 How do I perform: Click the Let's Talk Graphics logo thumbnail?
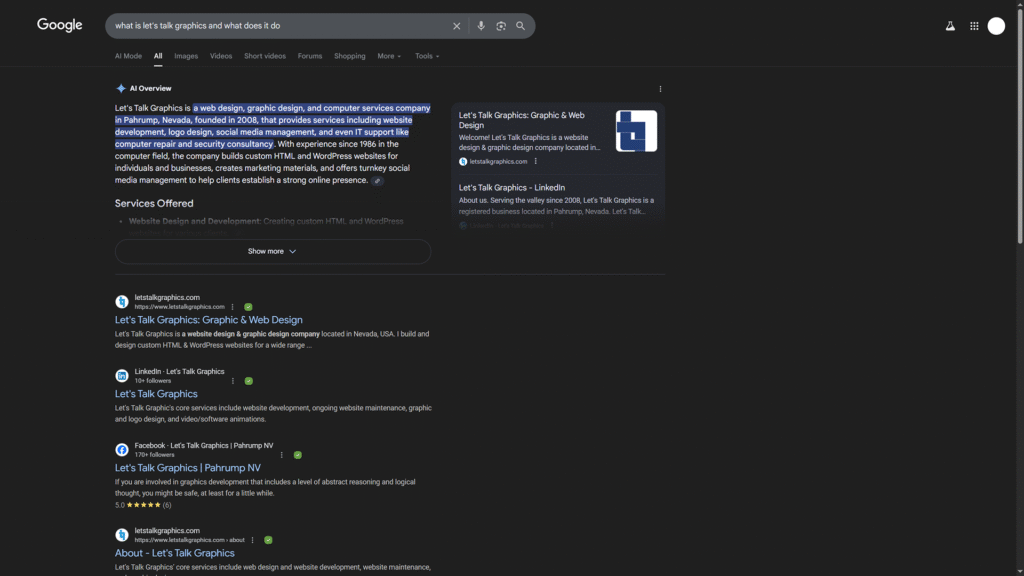pos(636,131)
